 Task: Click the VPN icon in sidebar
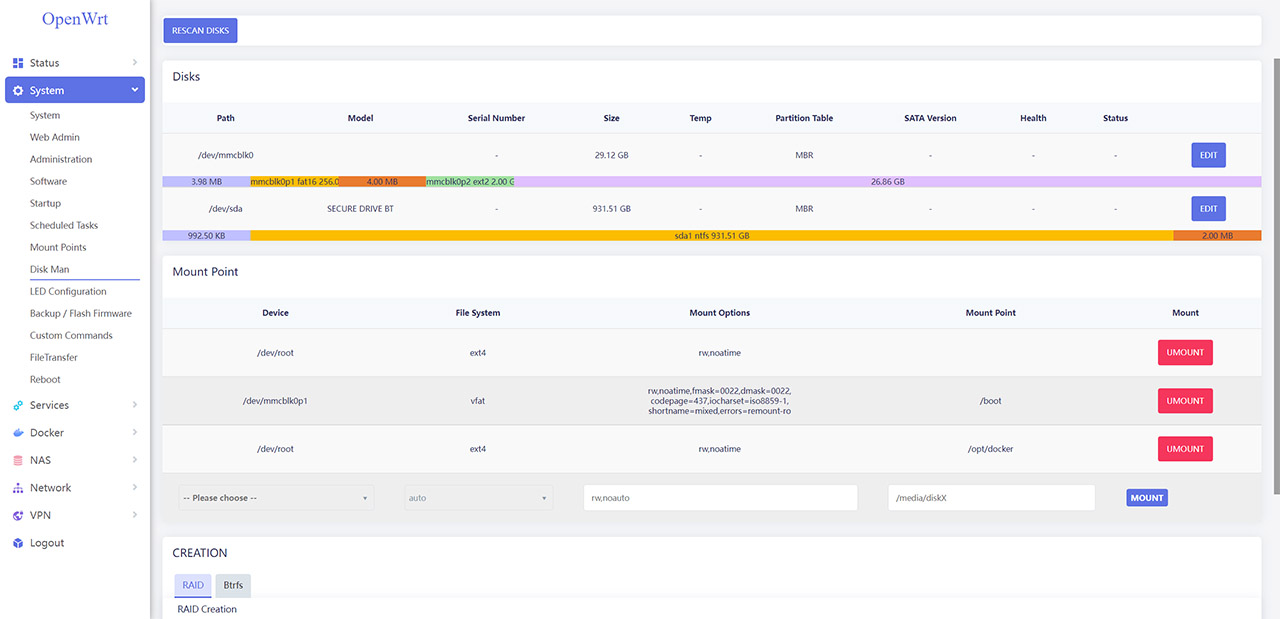tap(18, 516)
